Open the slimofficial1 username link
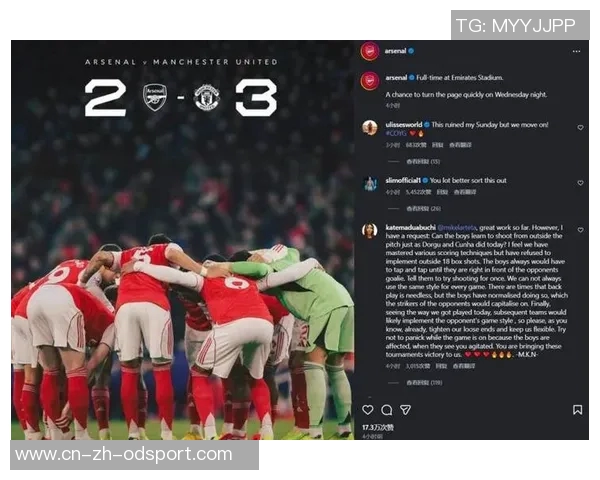This screenshot has width=600, height=480. pyautogui.click(x=403, y=180)
